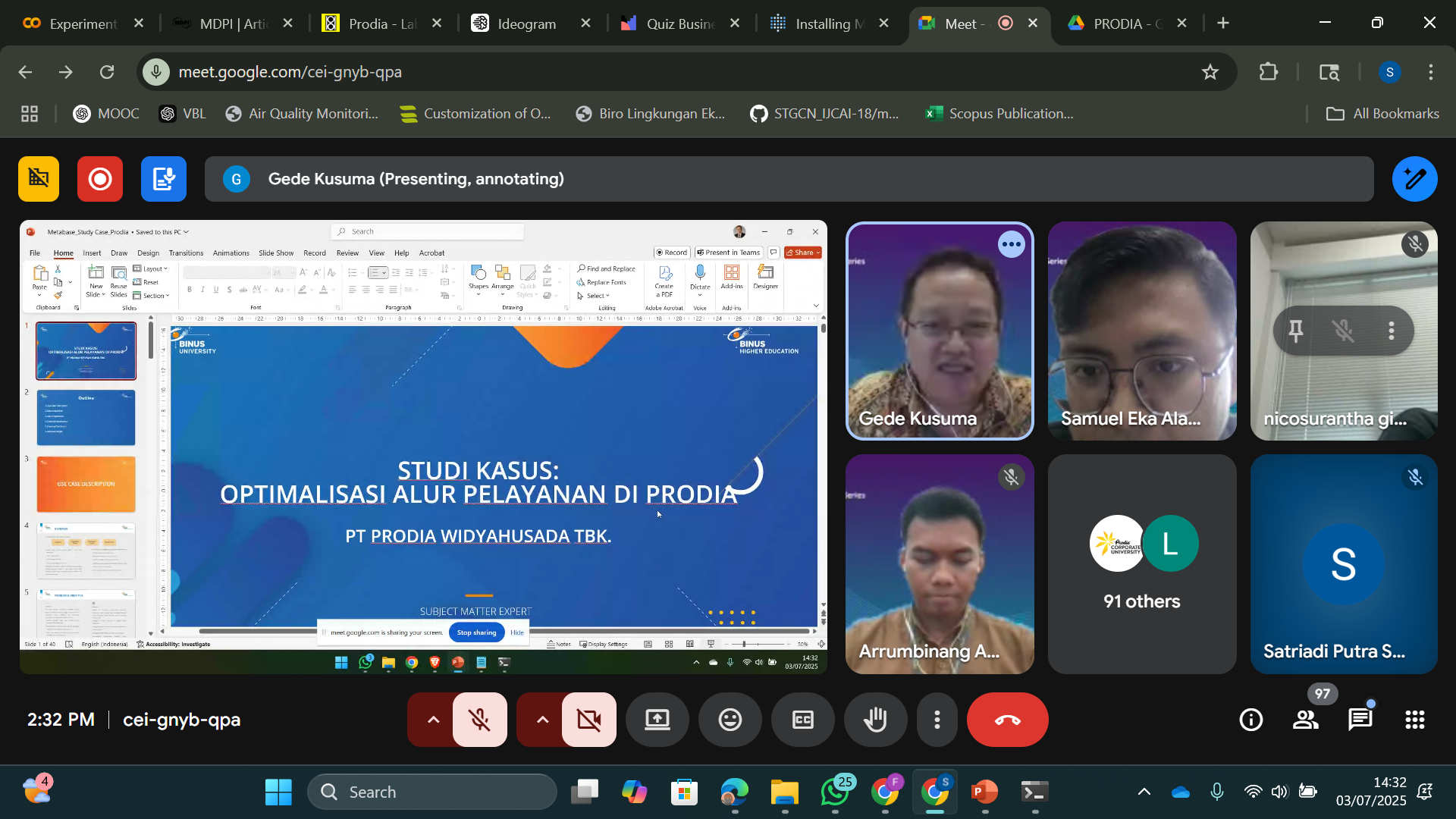Viewport: 1456px width, 819px height.
Task: Unmute the microphone toggle
Action: [x=480, y=720]
